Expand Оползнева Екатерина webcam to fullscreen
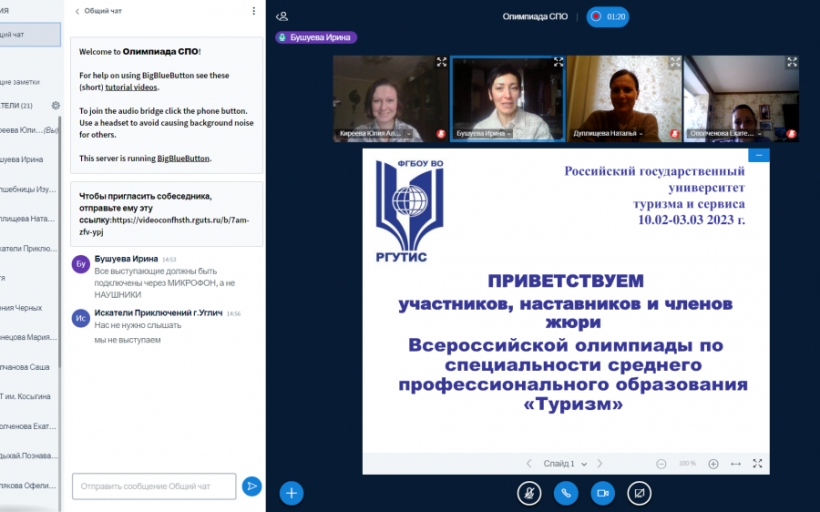Image resolution: width=820 pixels, height=512 pixels. (792, 62)
